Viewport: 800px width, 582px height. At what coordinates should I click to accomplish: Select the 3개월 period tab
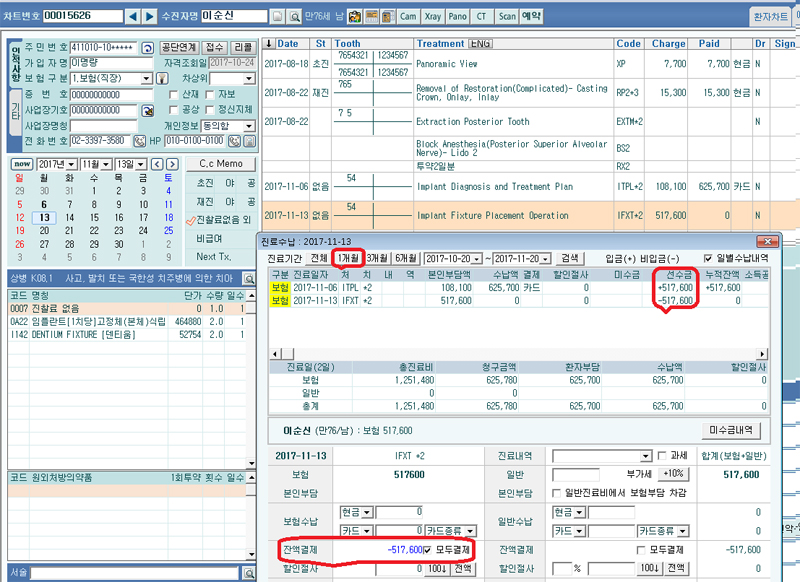tap(379, 257)
